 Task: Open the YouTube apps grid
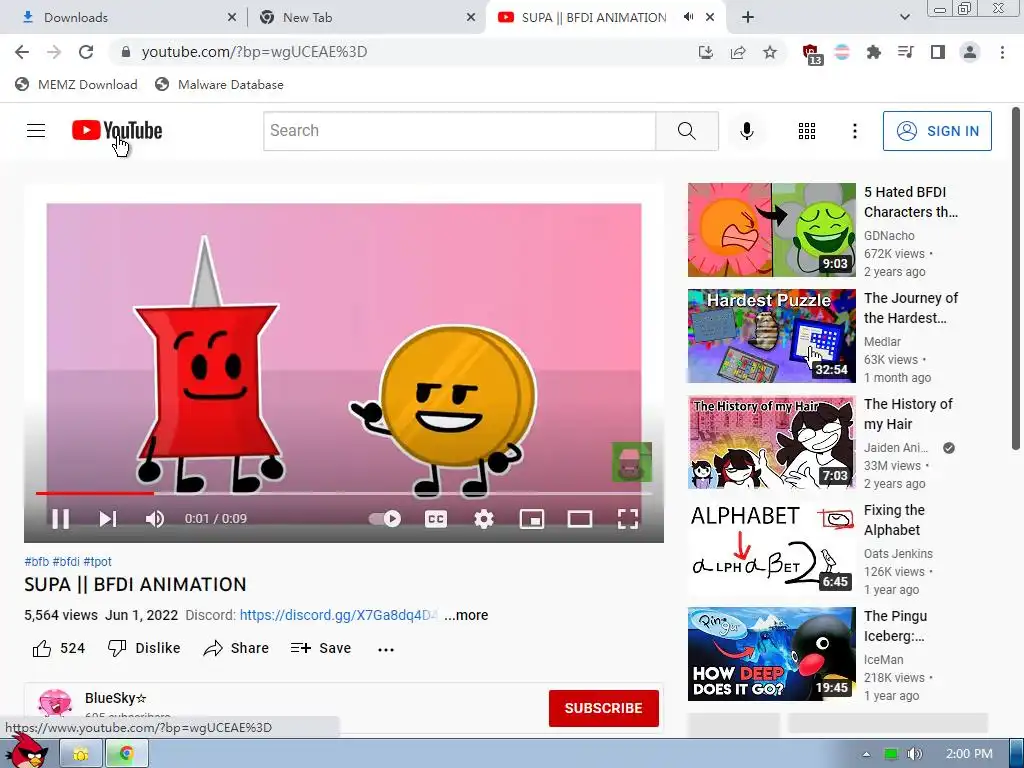tap(807, 131)
